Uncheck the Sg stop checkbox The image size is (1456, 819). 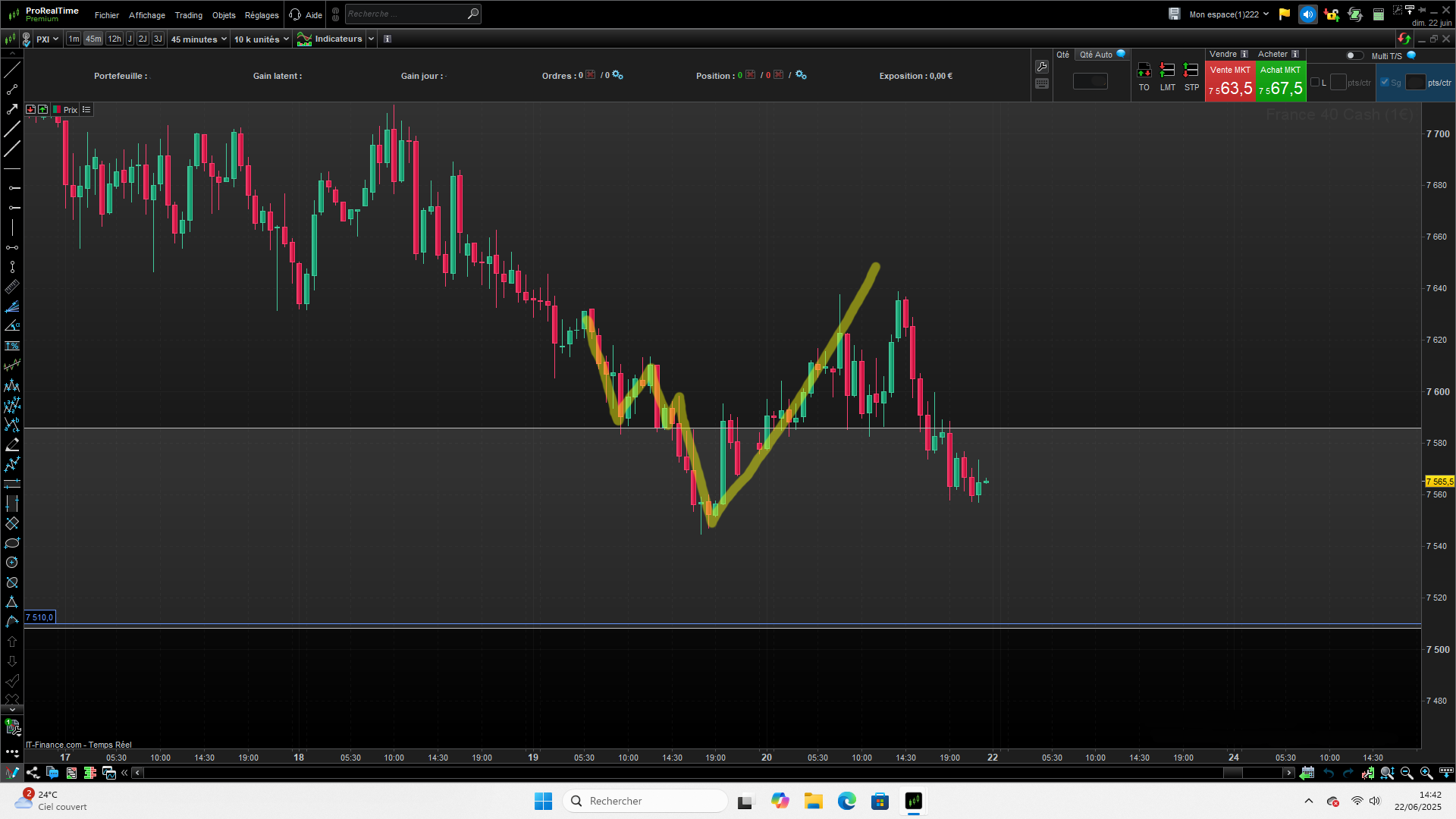click(1385, 83)
